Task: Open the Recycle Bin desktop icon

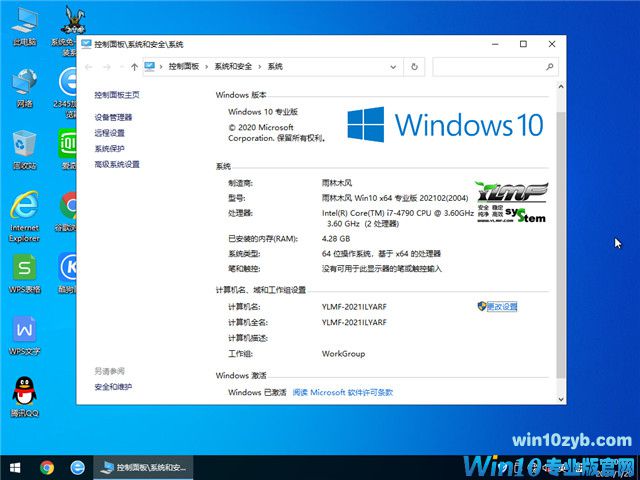Action: (24, 150)
